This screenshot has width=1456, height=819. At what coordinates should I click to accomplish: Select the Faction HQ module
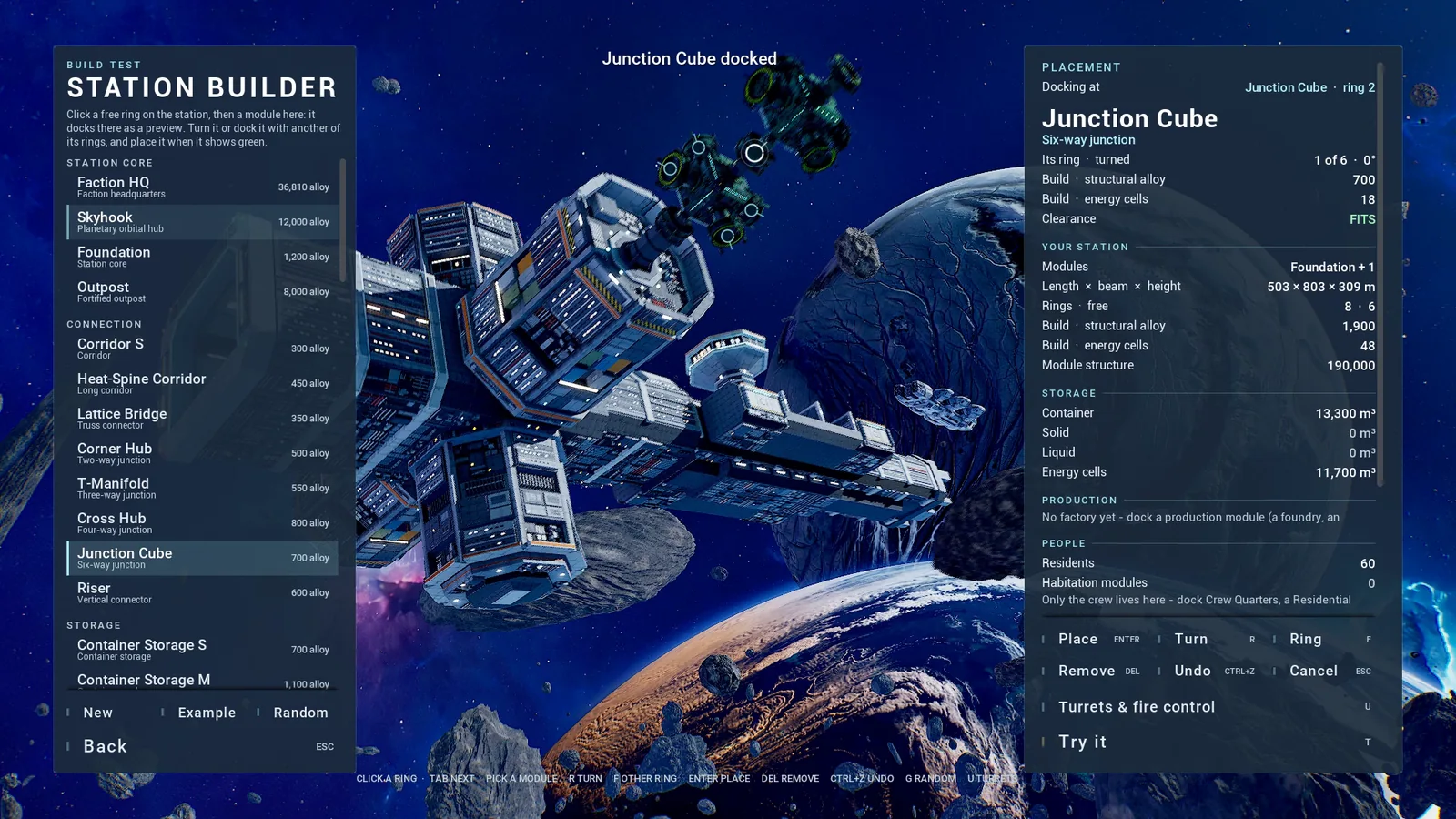pos(202,187)
